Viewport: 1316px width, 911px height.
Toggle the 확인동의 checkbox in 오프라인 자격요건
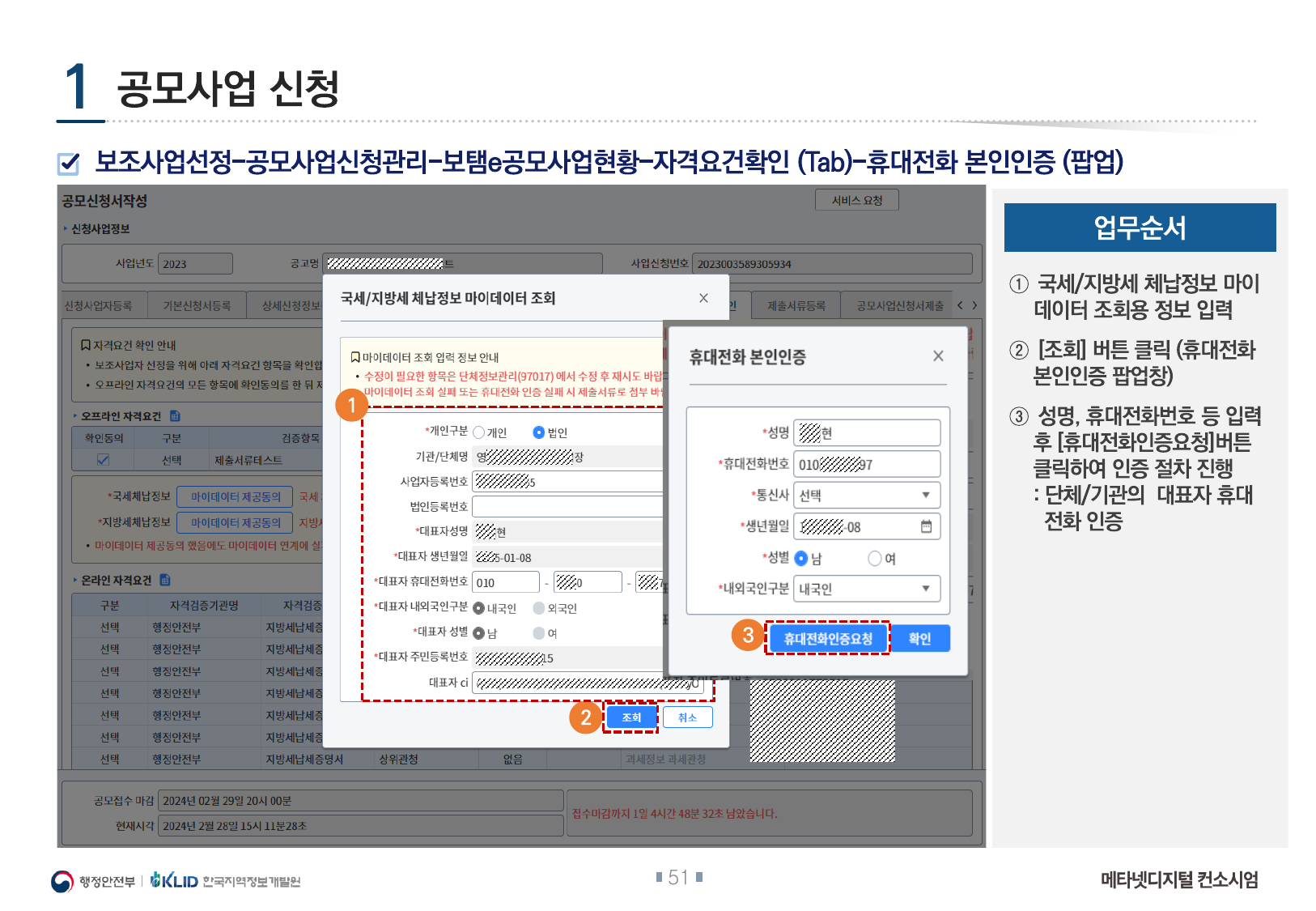click(103, 460)
